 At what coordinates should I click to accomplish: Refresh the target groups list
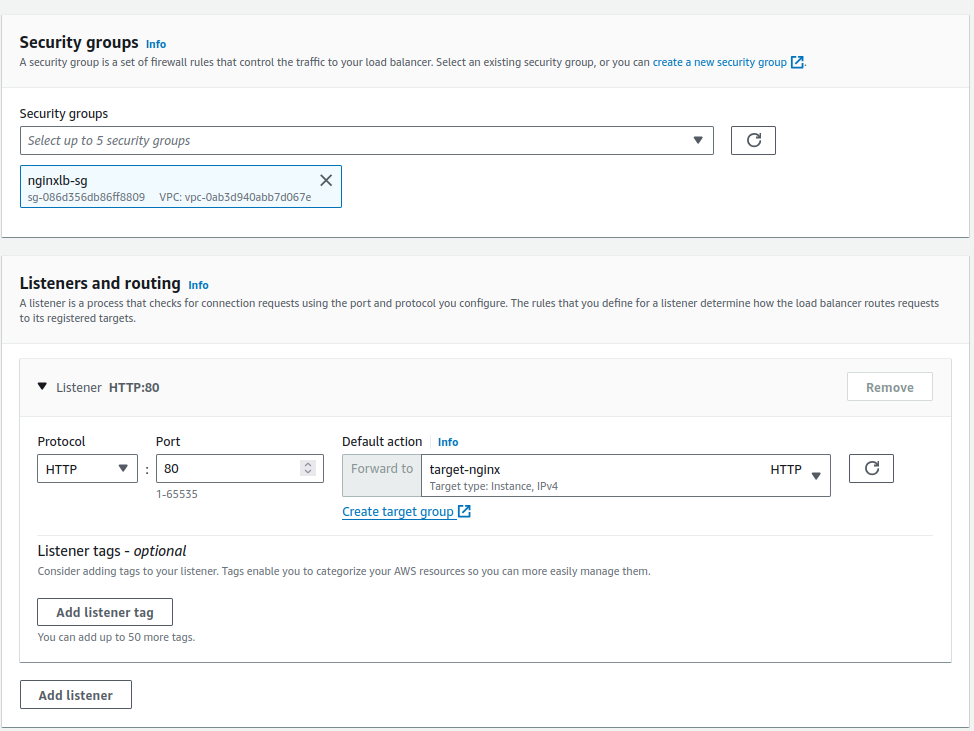point(871,468)
